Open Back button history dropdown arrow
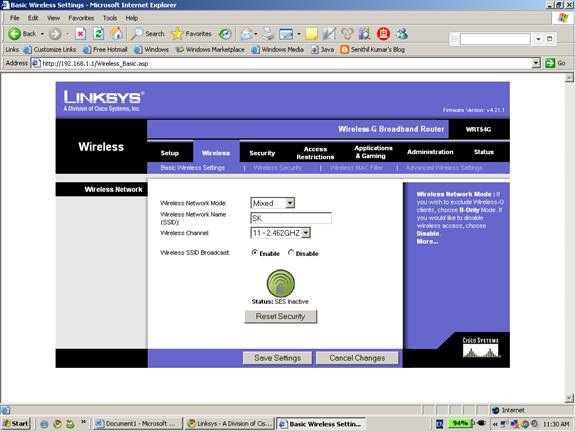575x432 pixels. coord(43,34)
